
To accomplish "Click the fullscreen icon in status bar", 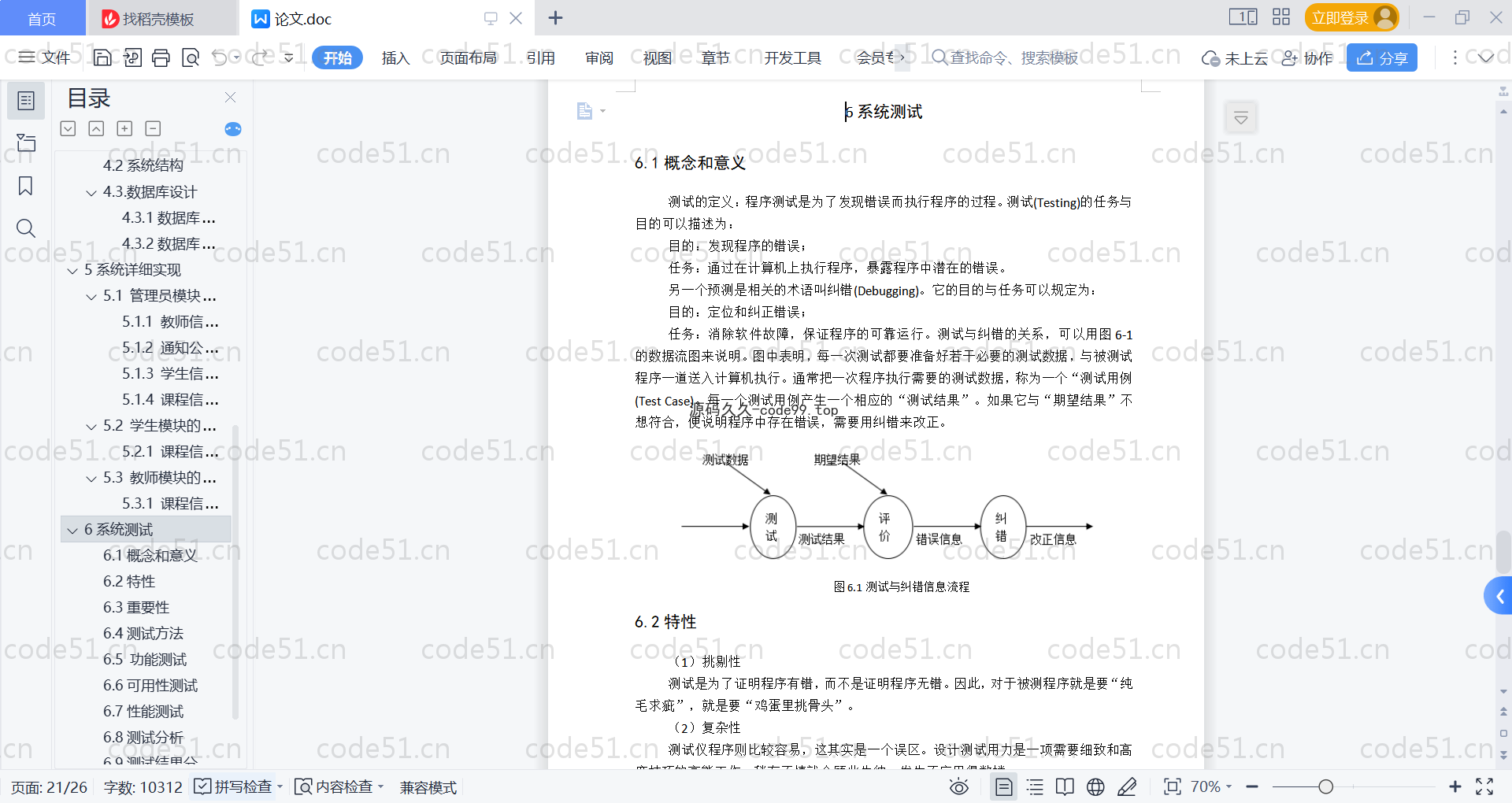I will click(x=1484, y=786).
